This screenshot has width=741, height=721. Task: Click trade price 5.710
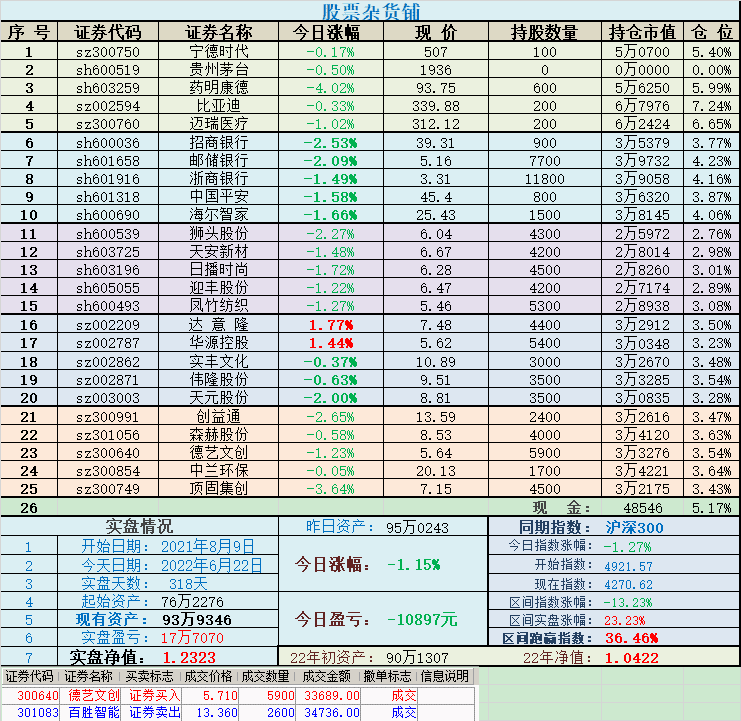coord(220,695)
